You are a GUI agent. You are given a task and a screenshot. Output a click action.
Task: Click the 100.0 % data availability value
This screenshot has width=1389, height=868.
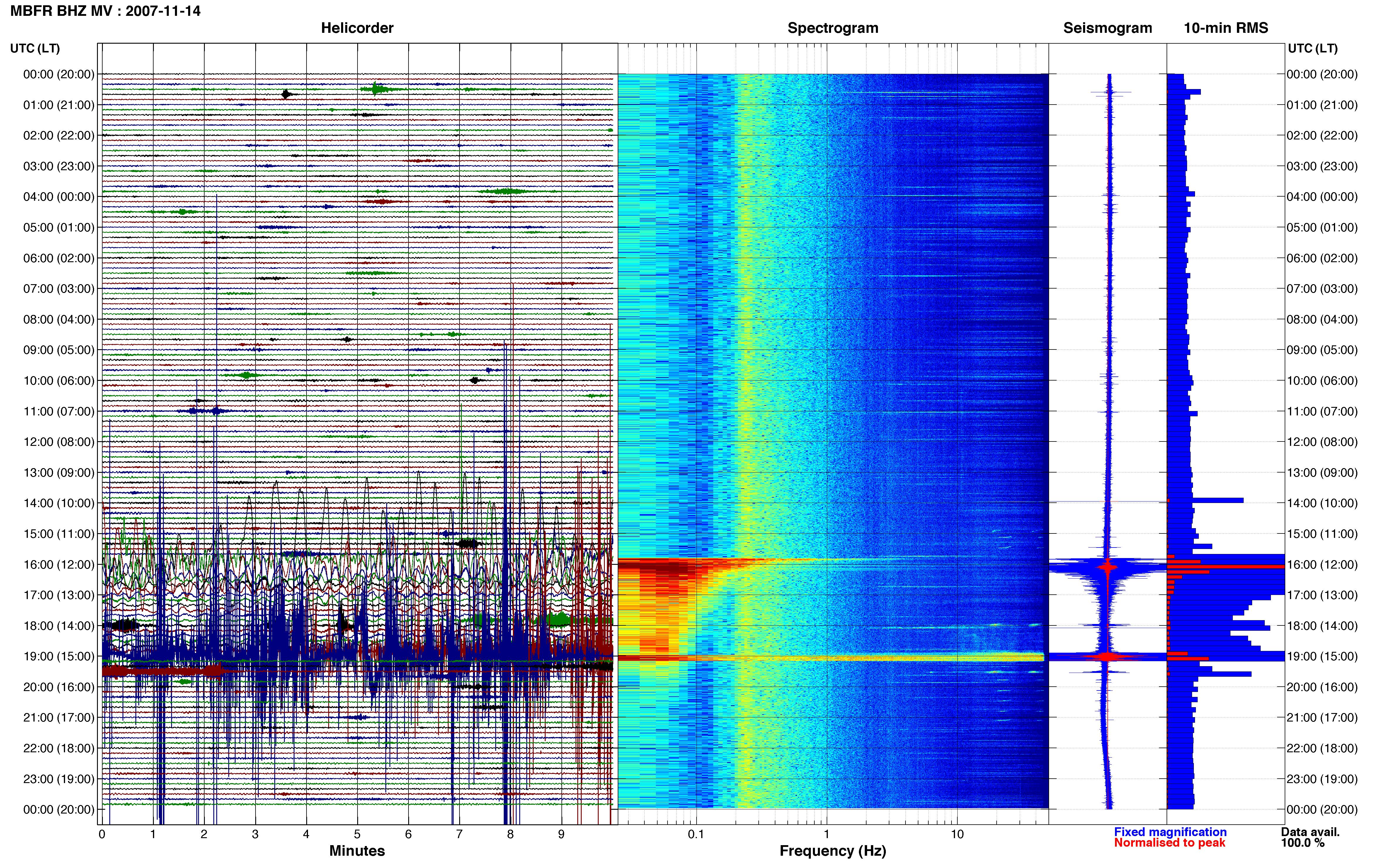pos(1303,843)
